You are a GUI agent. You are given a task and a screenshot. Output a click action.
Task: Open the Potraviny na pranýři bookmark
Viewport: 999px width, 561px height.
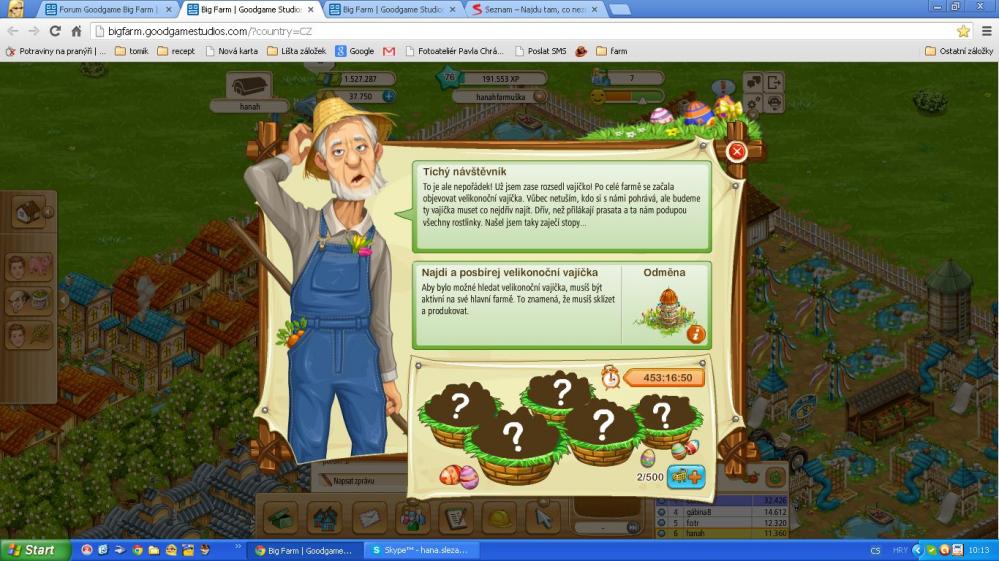click(56, 51)
